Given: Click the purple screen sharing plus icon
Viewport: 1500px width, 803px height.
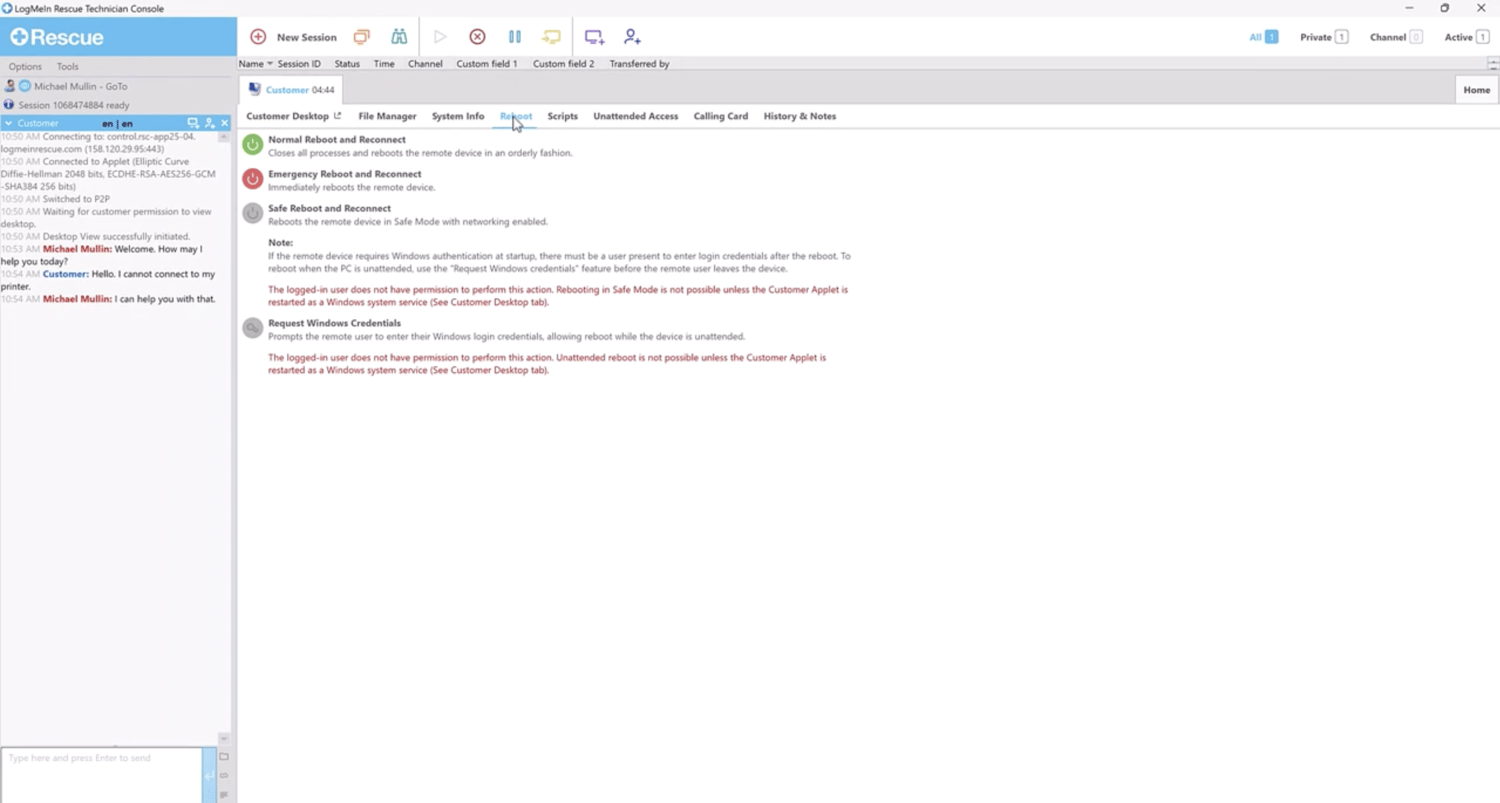Looking at the screenshot, I should tap(594, 37).
